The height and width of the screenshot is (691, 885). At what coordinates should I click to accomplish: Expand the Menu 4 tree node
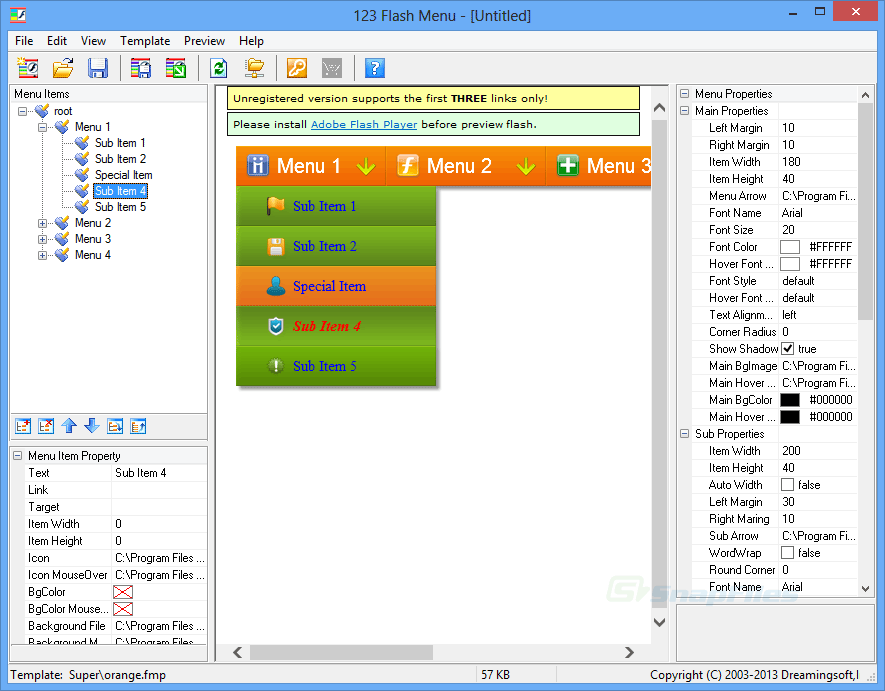[x=42, y=255]
